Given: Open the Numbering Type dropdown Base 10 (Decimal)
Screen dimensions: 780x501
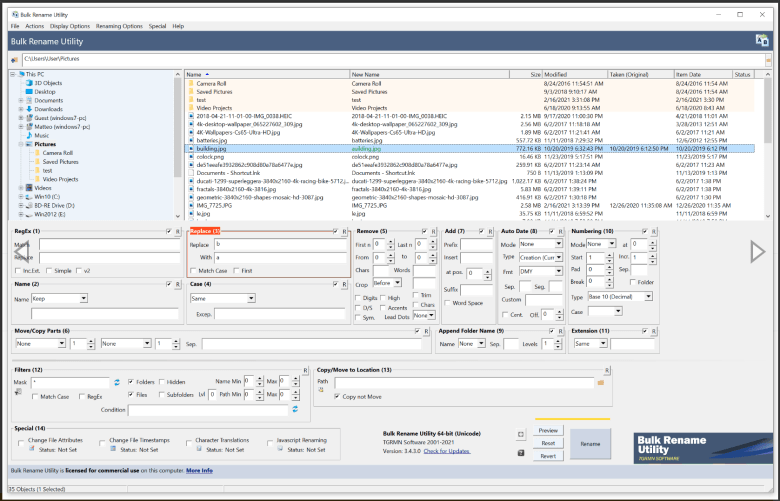Looking at the screenshot, I should [620, 297].
